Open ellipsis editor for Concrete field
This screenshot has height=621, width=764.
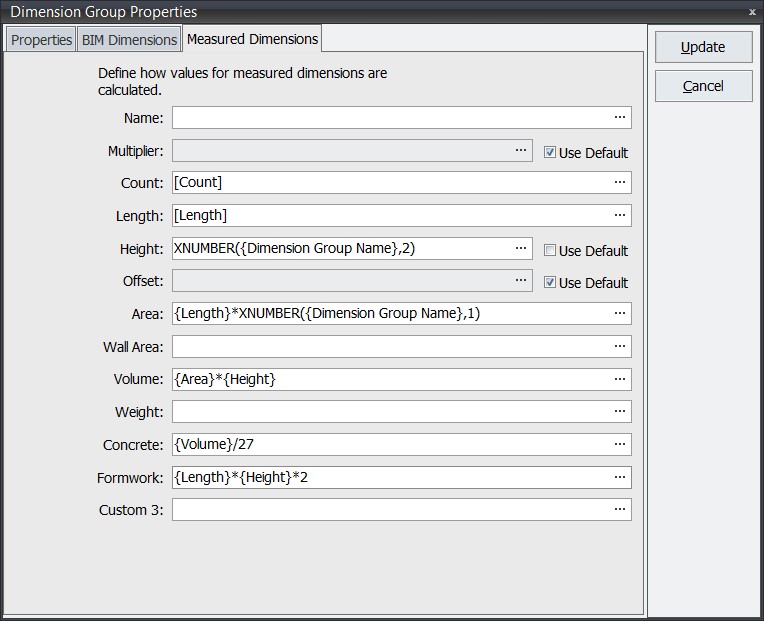pyautogui.click(x=620, y=444)
